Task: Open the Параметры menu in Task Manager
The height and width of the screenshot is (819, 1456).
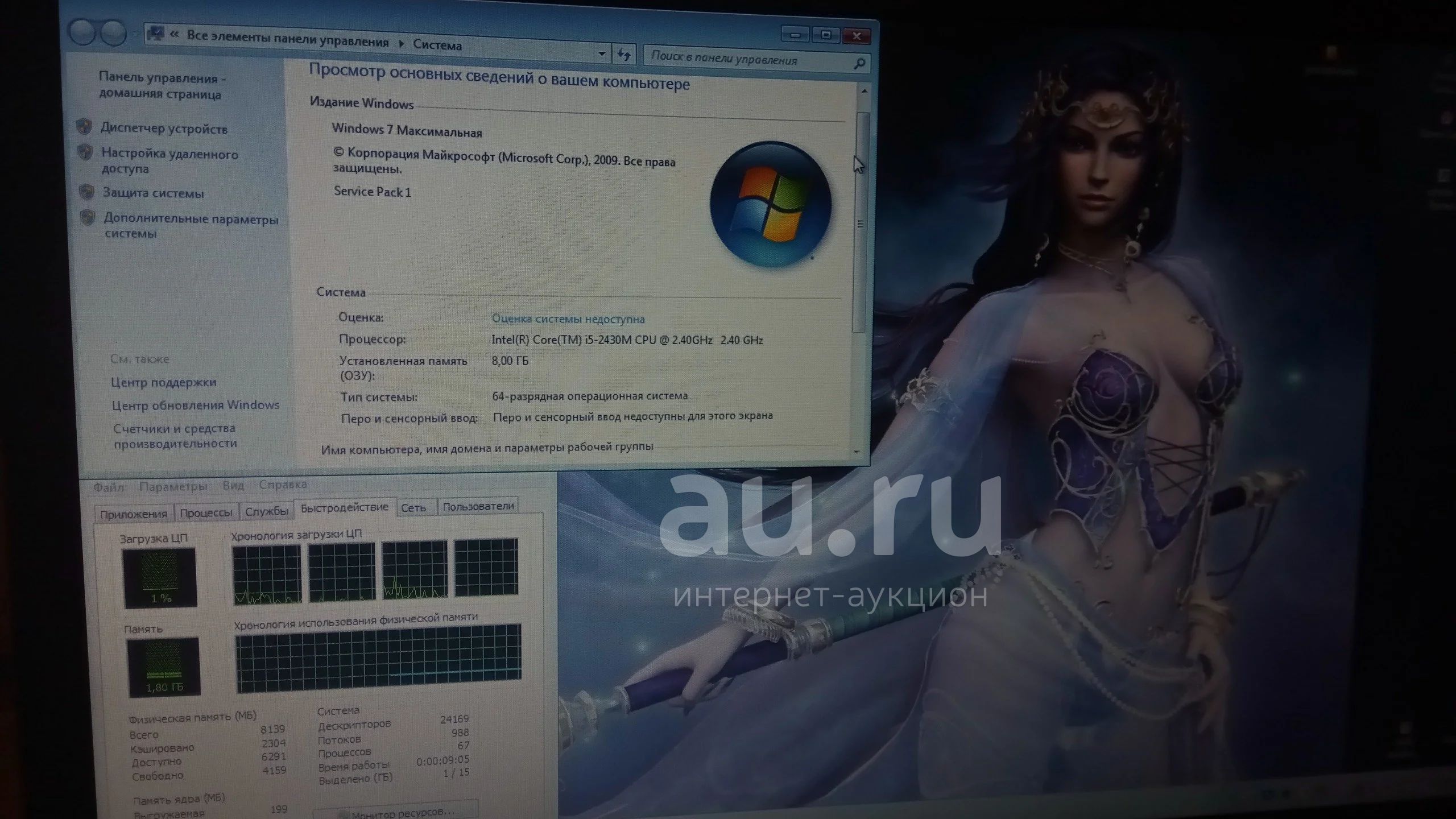Action: [x=173, y=486]
